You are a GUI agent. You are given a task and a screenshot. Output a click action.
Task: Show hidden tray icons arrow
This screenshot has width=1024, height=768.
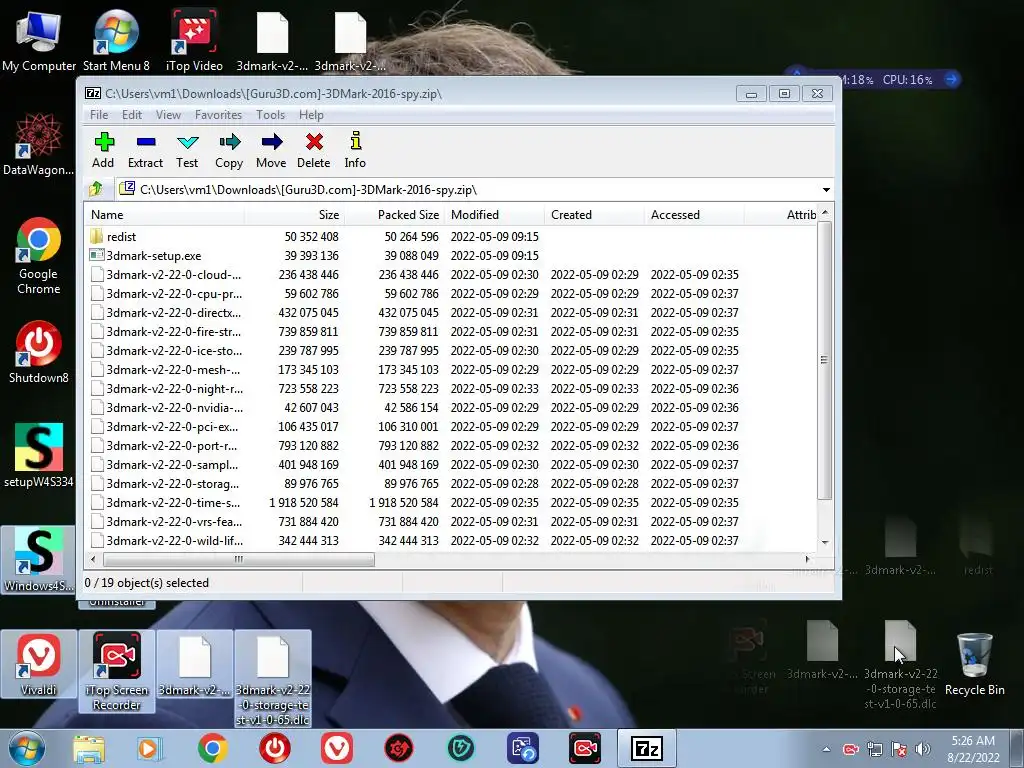click(x=826, y=750)
